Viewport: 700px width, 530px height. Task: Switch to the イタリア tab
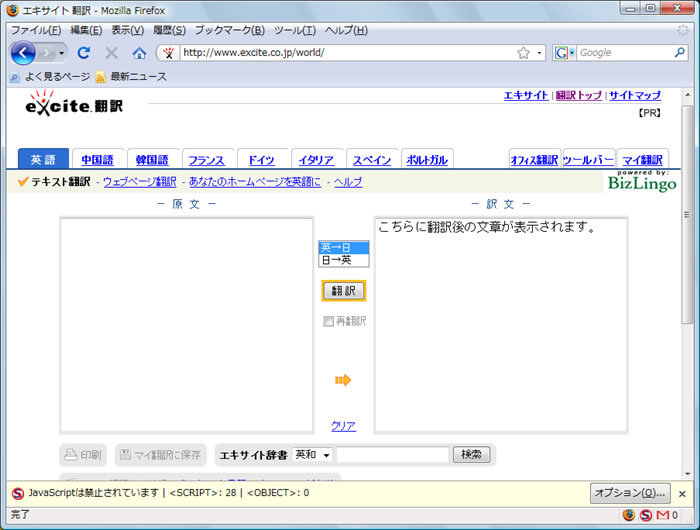[x=316, y=160]
